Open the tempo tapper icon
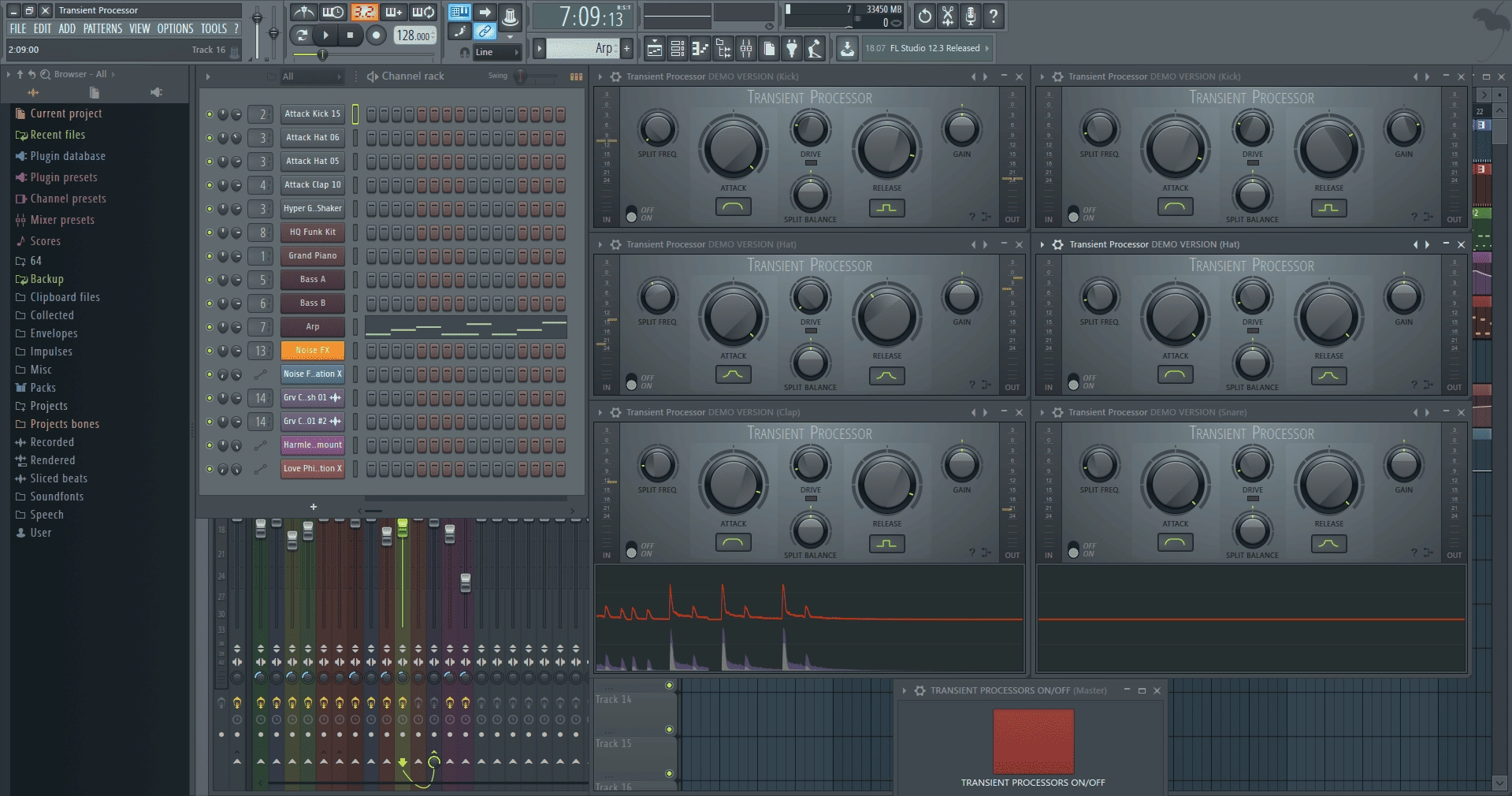This screenshot has width=1512, height=796. (x=815, y=49)
